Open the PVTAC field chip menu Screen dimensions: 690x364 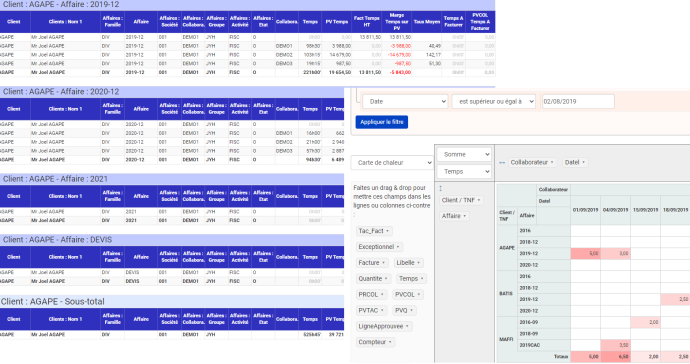click(371, 310)
